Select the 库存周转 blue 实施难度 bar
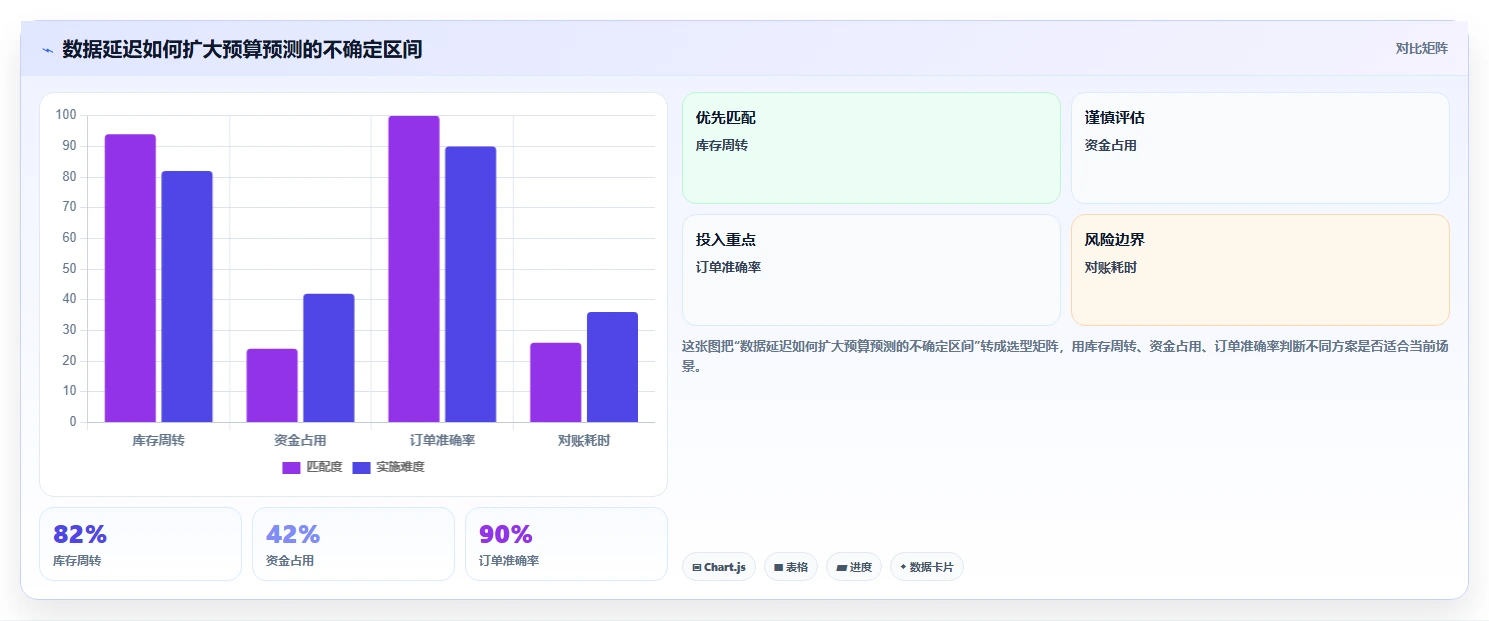This screenshot has width=1489, height=621. (187, 296)
